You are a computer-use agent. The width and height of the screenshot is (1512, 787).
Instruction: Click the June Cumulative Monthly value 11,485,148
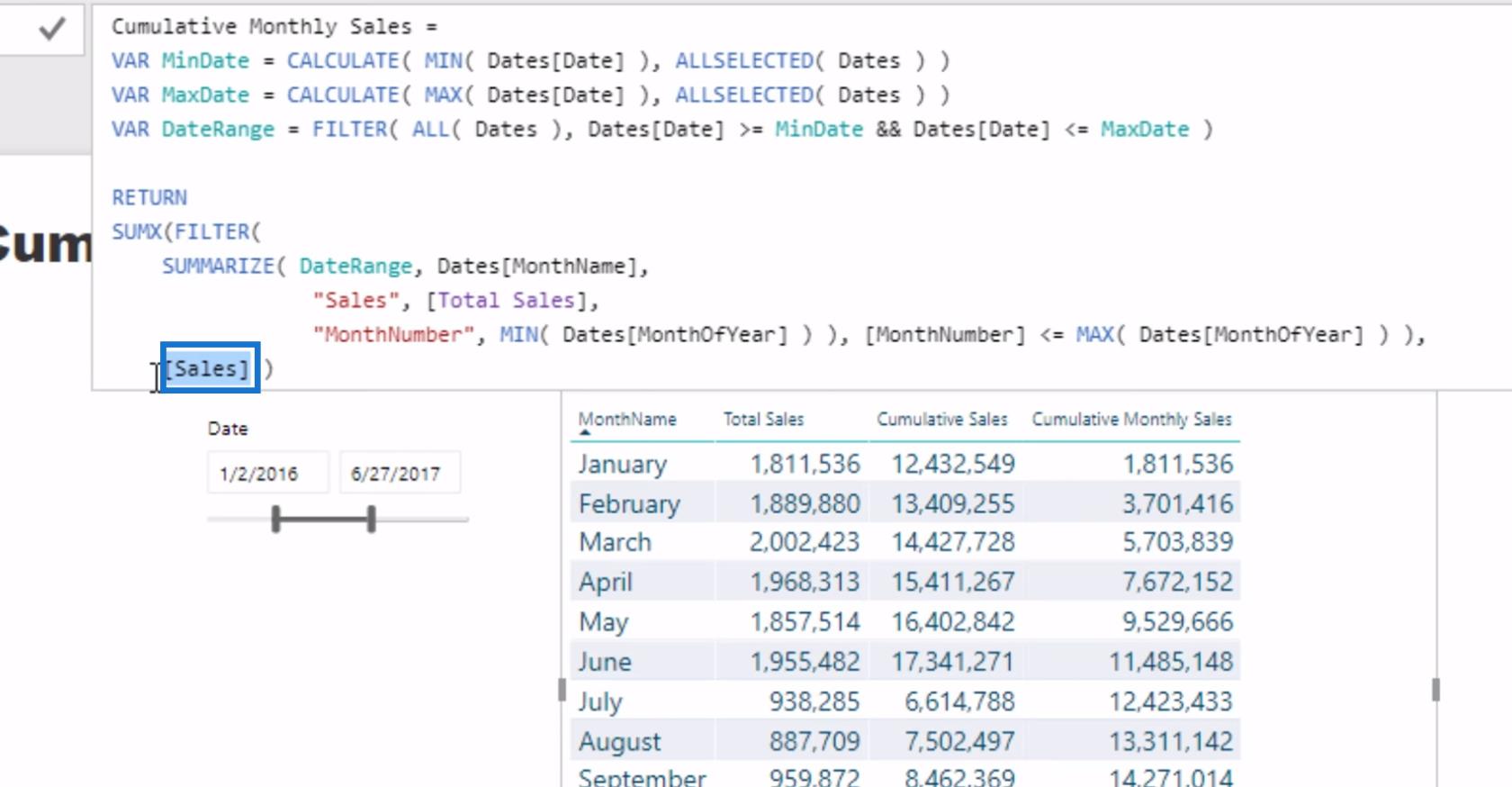(1170, 662)
